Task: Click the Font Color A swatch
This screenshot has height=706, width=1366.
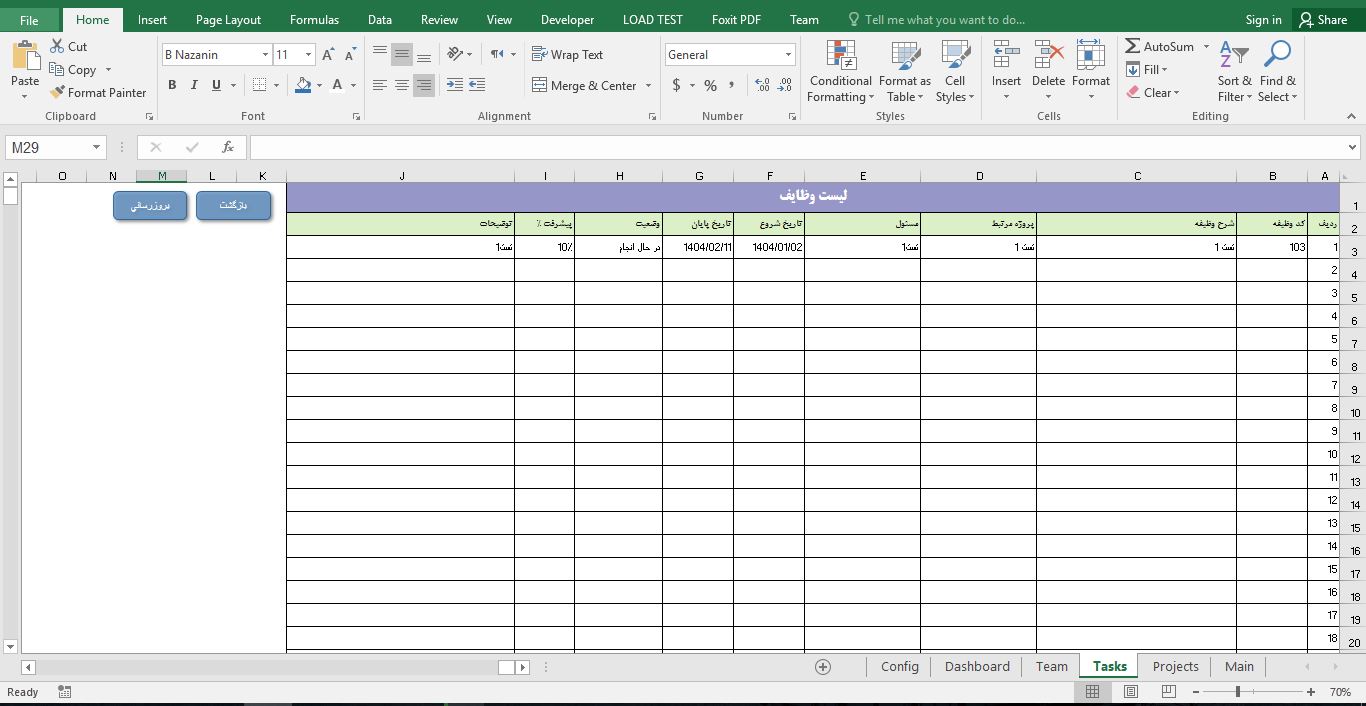Action: tap(338, 85)
